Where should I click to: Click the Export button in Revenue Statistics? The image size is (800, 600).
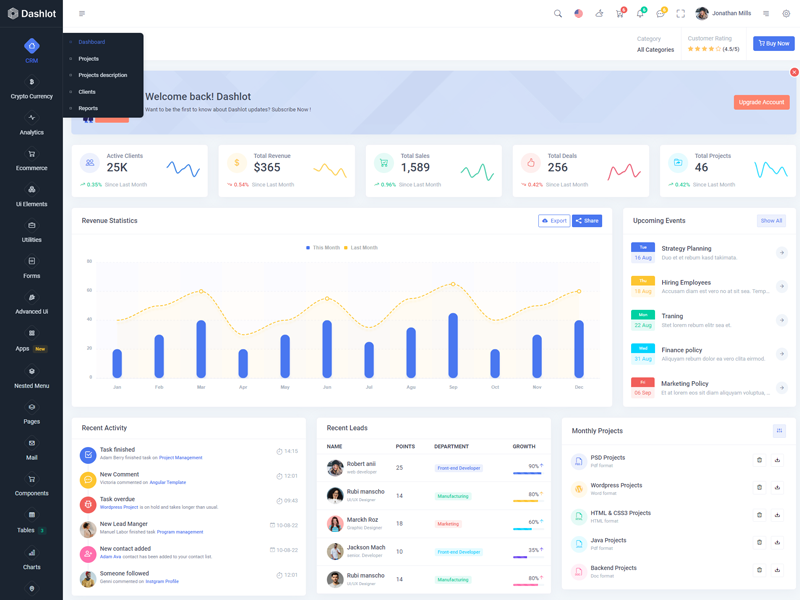(x=554, y=221)
